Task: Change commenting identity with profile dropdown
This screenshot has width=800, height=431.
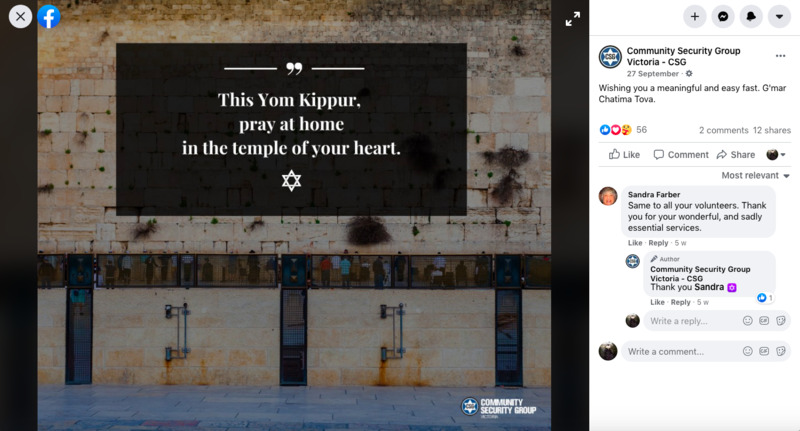Action: 776,155
